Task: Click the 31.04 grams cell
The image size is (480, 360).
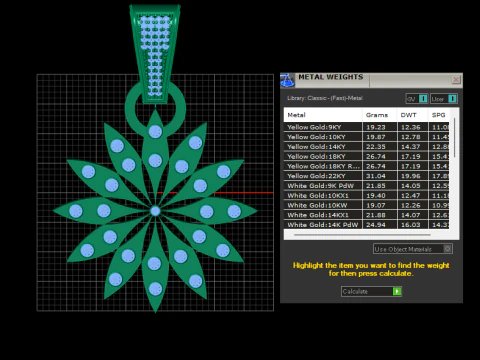Action: tap(380, 176)
